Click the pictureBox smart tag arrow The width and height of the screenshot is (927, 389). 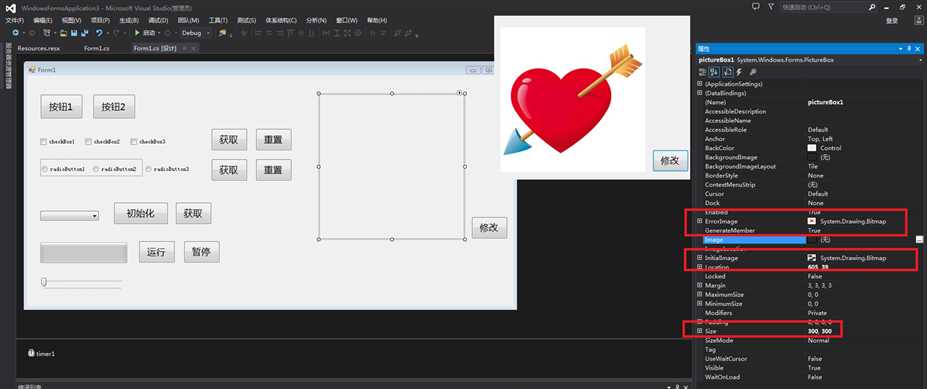pyautogui.click(x=460, y=93)
